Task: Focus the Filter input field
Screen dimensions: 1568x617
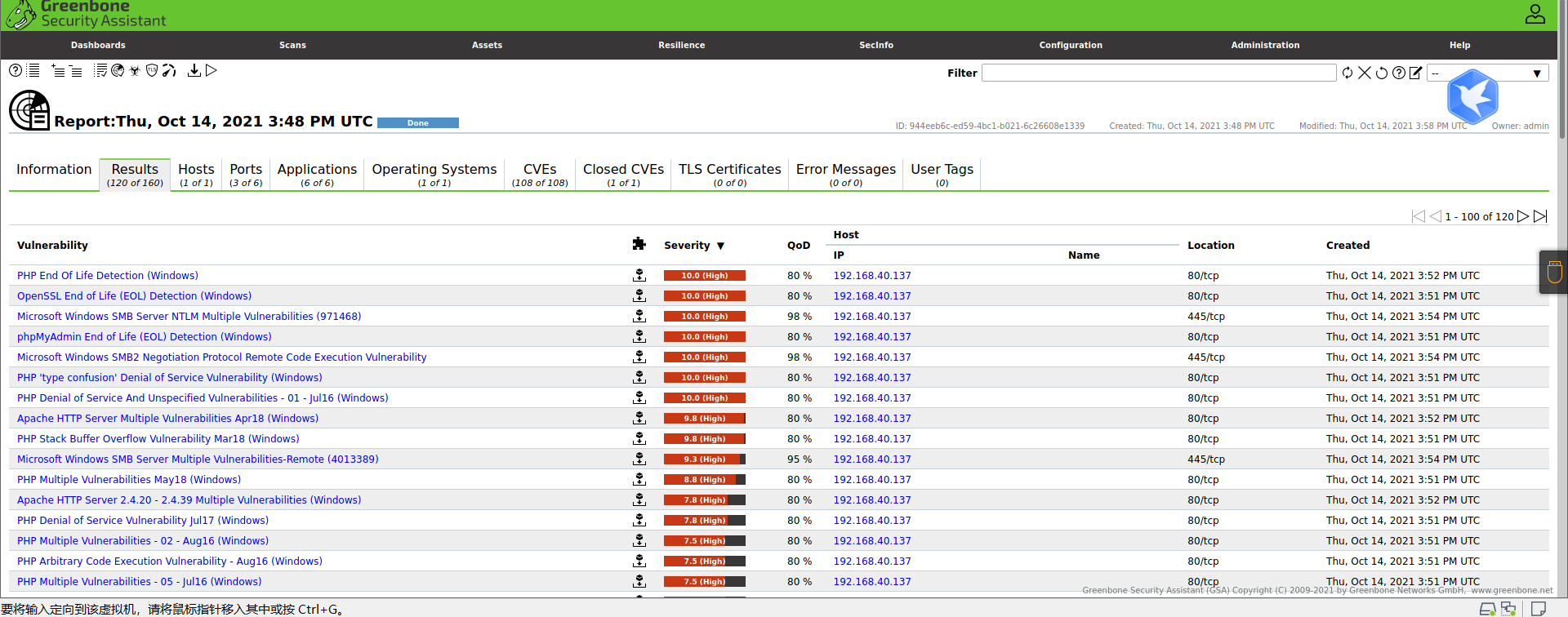Action: coord(1159,73)
